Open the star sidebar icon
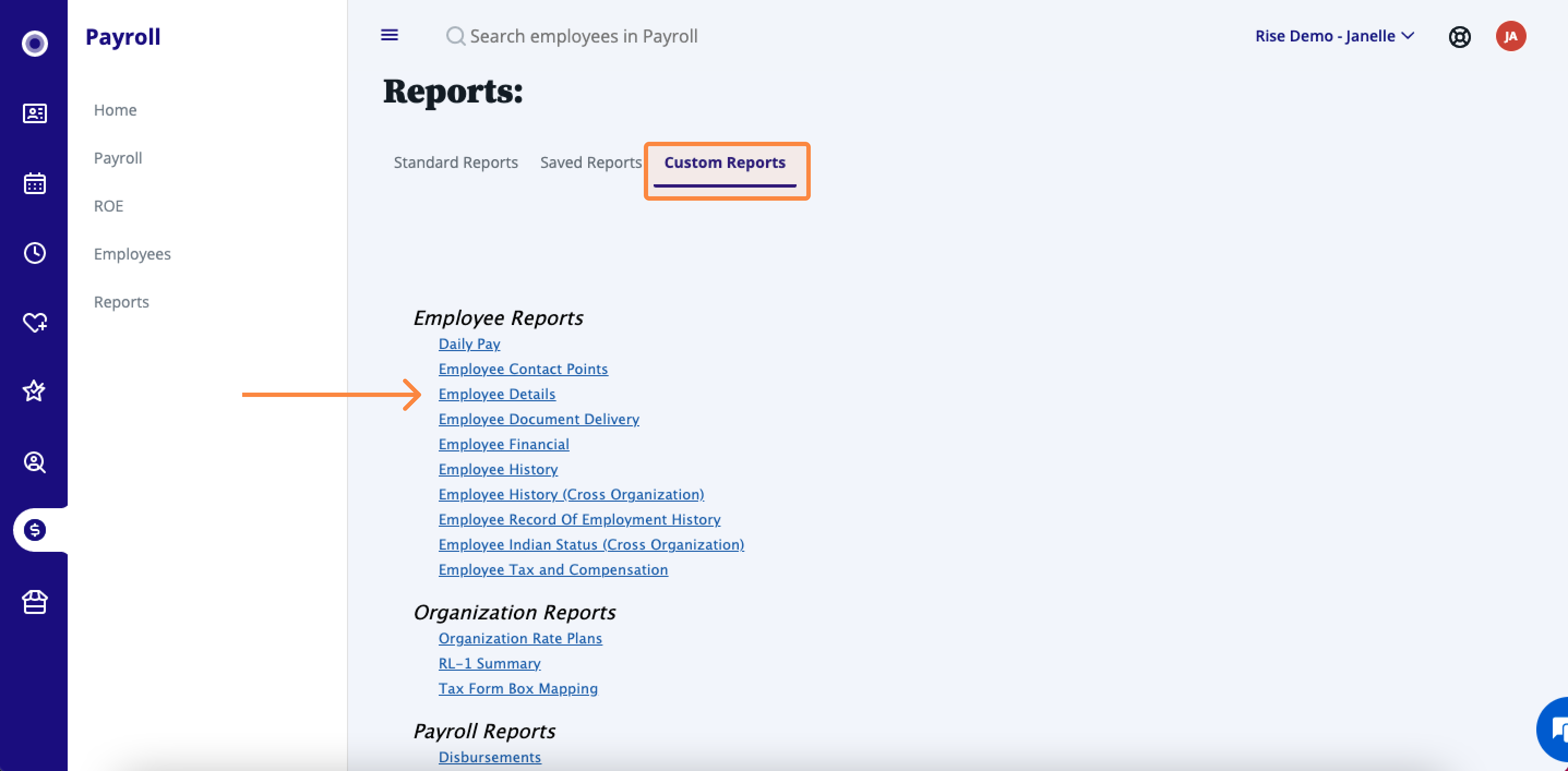1568x771 pixels. (x=34, y=390)
